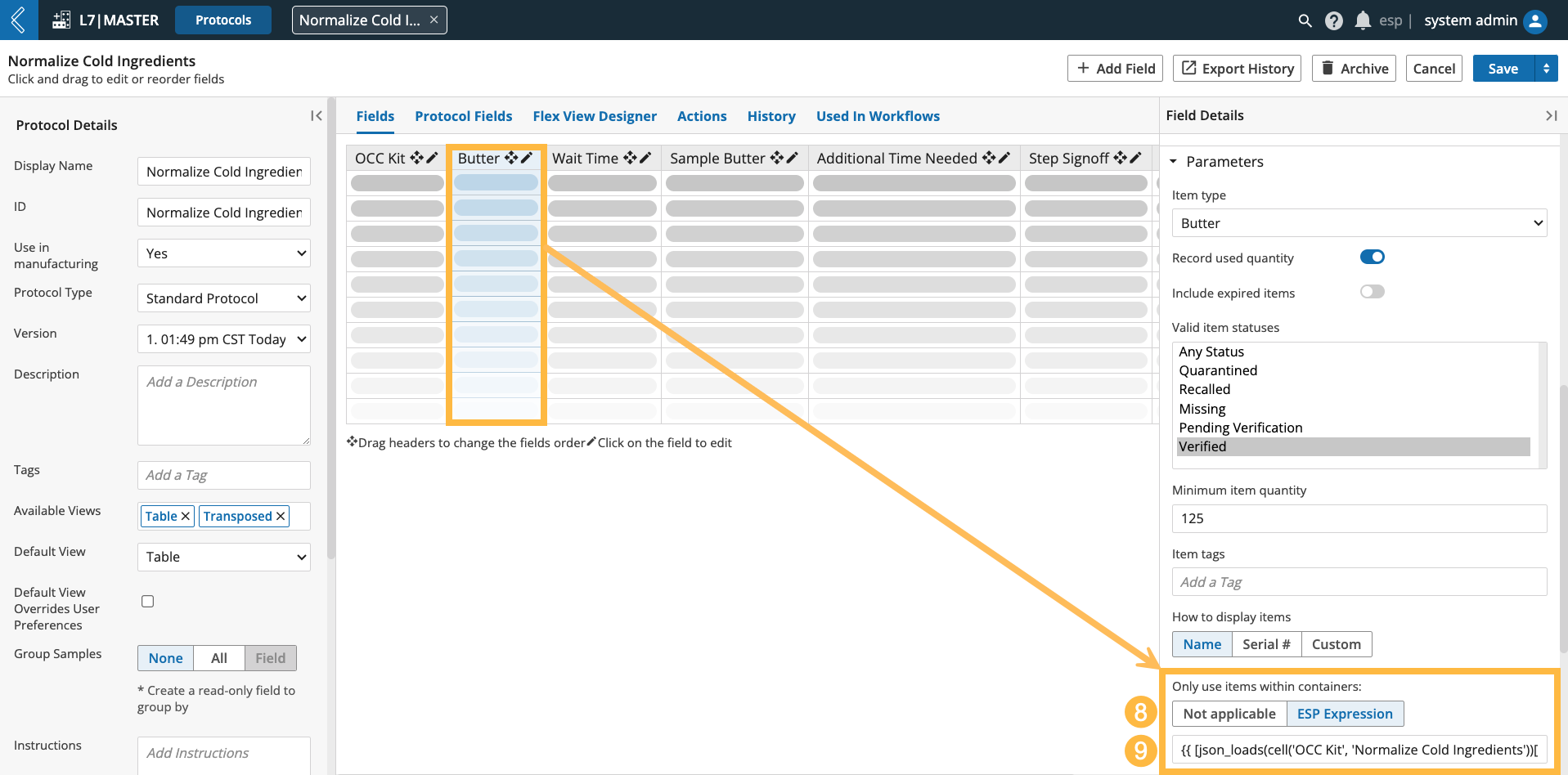Set Group Samples to None

pyautogui.click(x=166, y=658)
